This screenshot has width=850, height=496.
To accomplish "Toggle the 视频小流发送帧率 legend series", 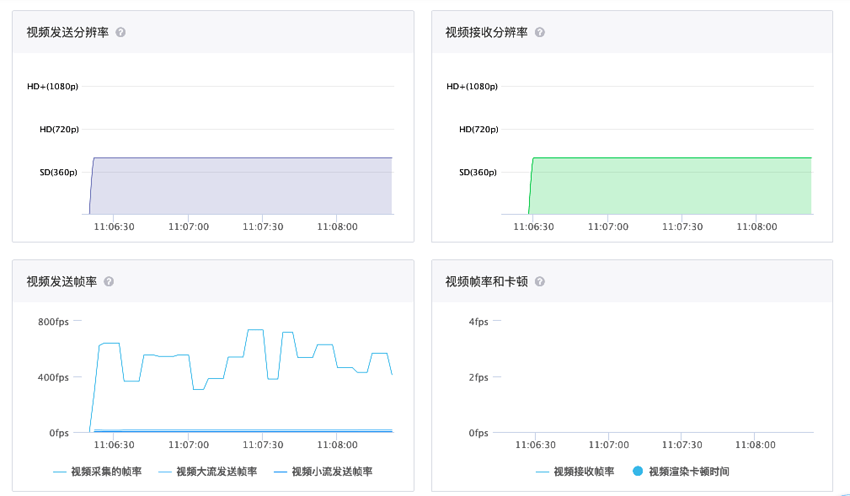I will (x=324, y=472).
